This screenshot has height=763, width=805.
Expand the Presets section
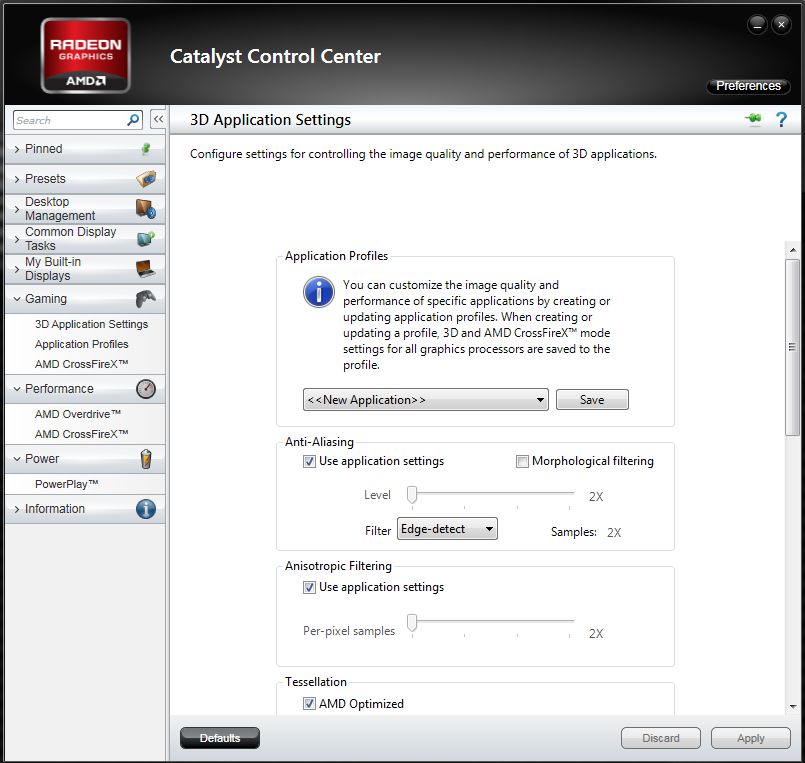click(x=17, y=179)
